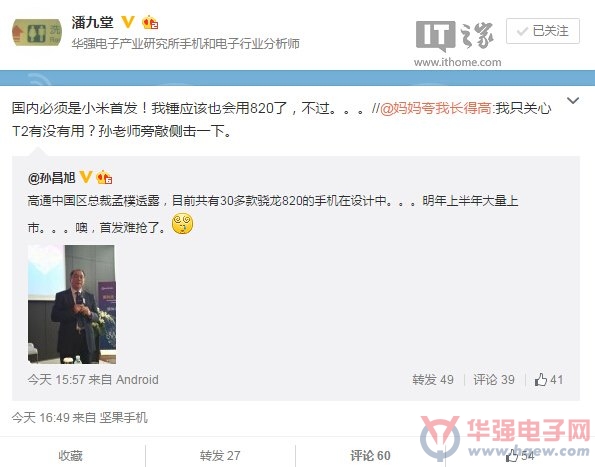This screenshot has width=595, height=467.
Task: Like the main post with 54 likes
Action: click(x=520, y=455)
